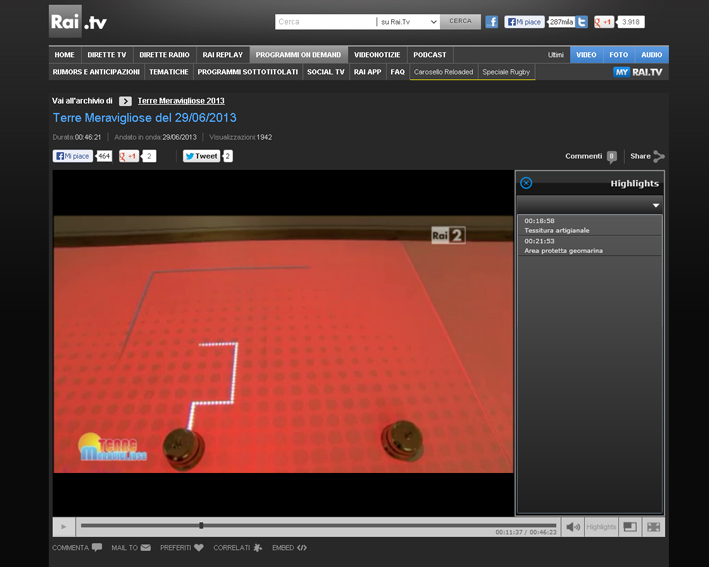The width and height of the screenshot is (709, 567).
Task: Click the Share icon
Action: click(x=659, y=156)
